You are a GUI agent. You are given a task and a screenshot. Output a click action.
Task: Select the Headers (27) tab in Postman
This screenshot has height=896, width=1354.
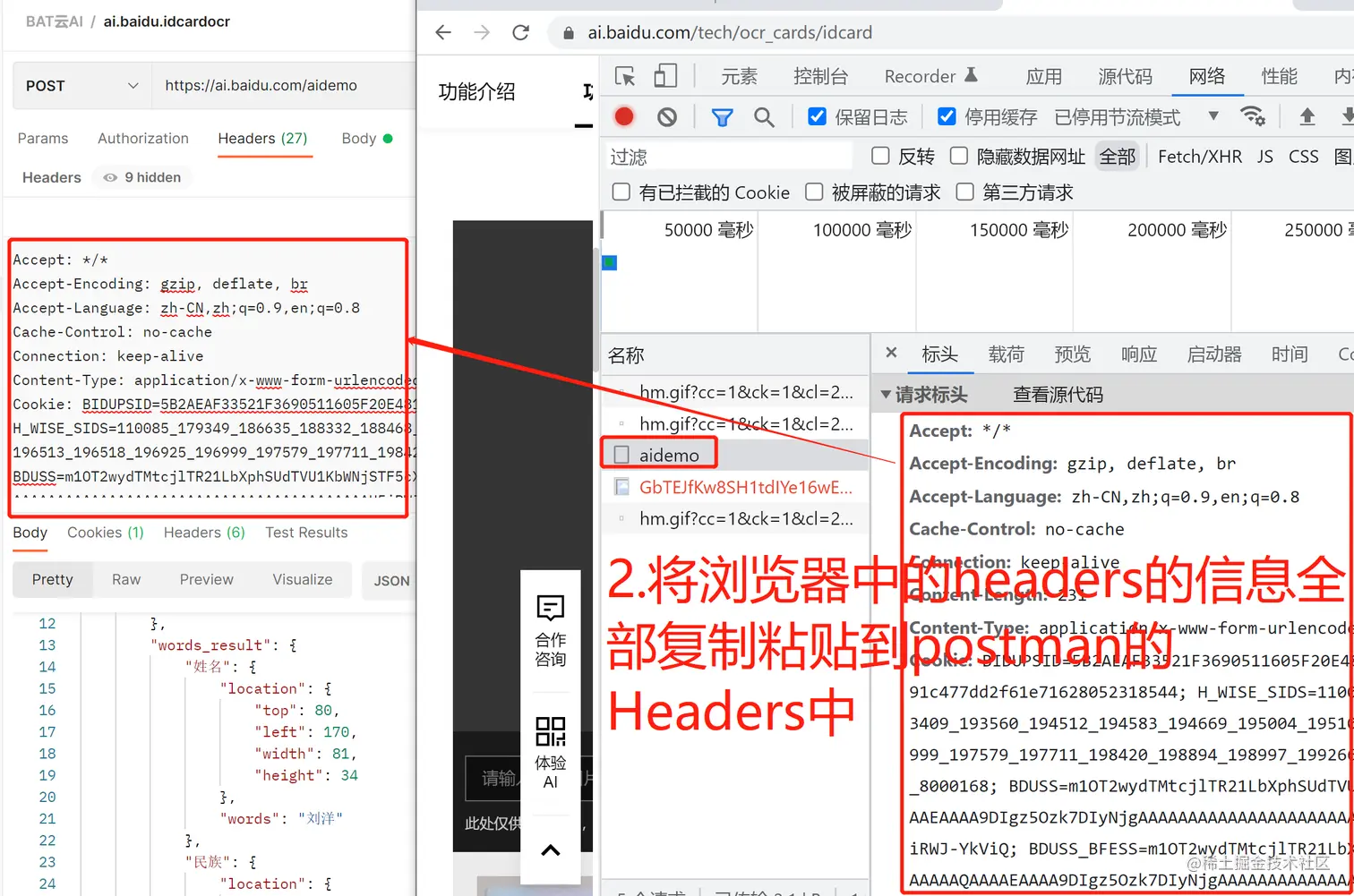pyautogui.click(x=262, y=139)
